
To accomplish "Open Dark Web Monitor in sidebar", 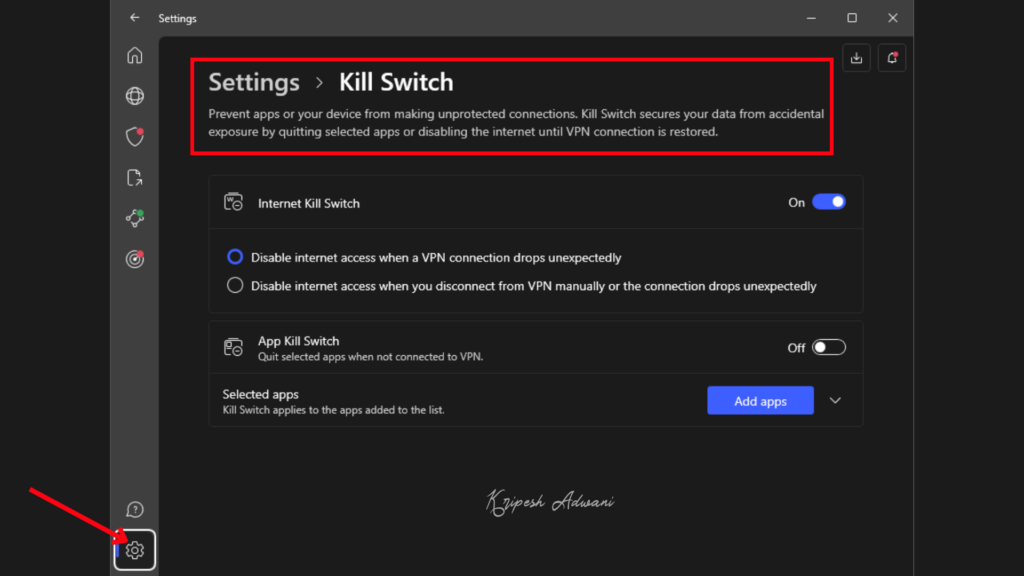I will (134, 259).
